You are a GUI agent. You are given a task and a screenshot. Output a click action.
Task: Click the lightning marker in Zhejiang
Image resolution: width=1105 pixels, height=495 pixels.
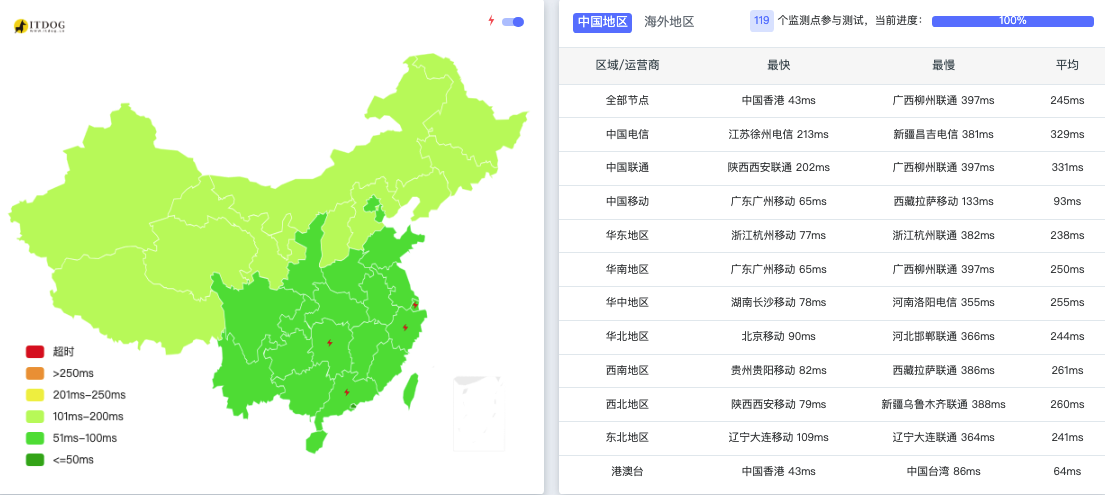pyautogui.click(x=405, y=327)
